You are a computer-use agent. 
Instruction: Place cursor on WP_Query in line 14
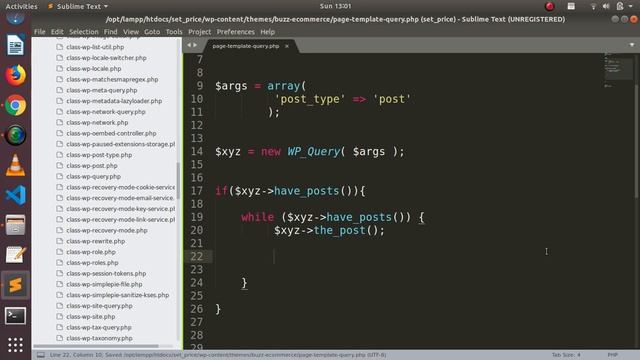314,151
